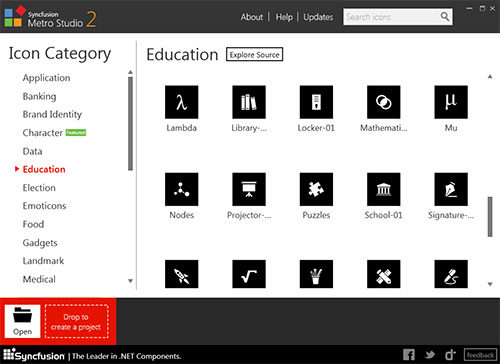Image resolution: width=500 pixels, height=364 pixels.
Task: Click the Open folder icon
Action: pyautogui.click(x=22, y=321)
